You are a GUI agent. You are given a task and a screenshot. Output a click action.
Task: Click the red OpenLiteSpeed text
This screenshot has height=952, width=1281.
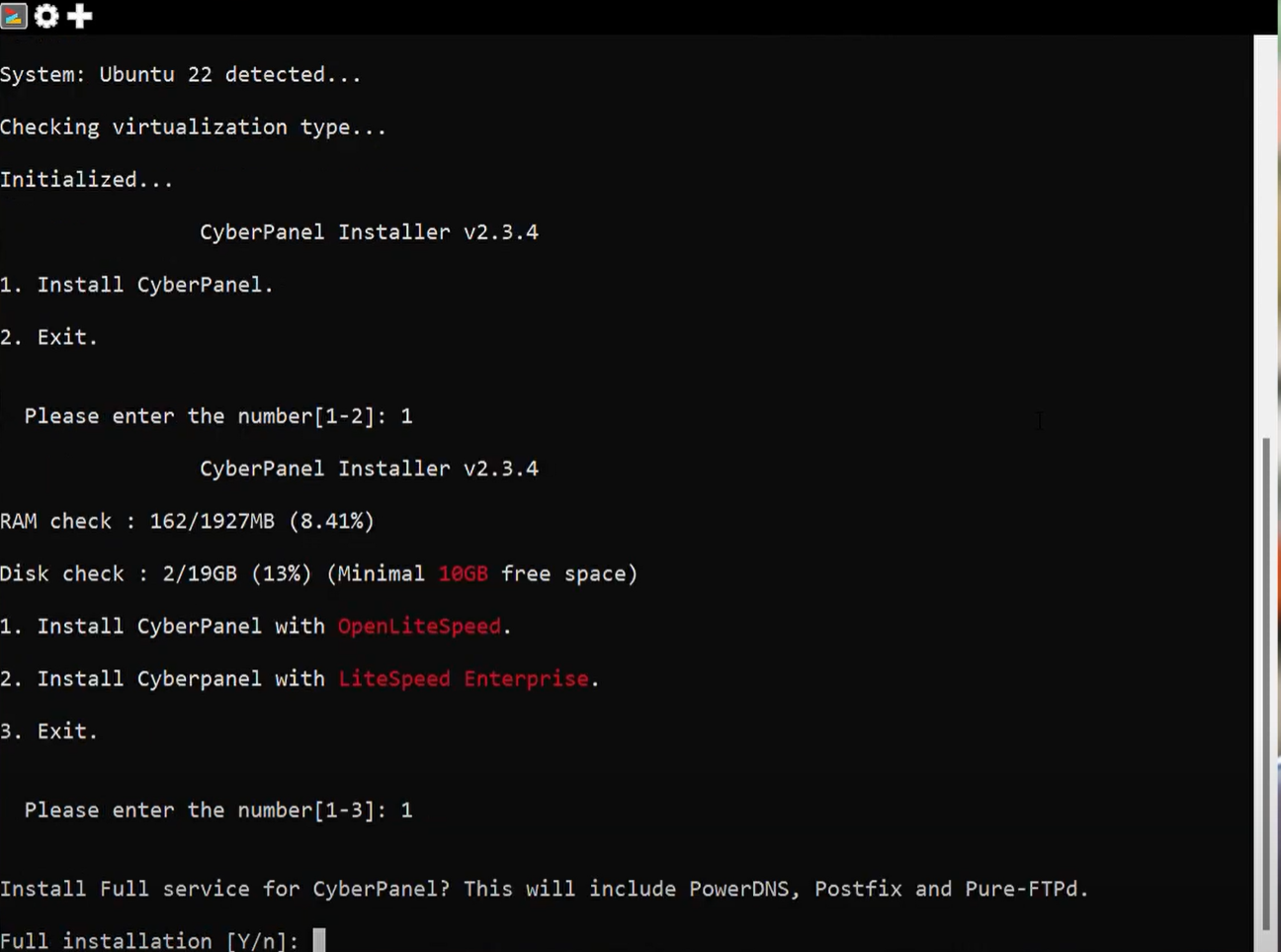[419, 626]
